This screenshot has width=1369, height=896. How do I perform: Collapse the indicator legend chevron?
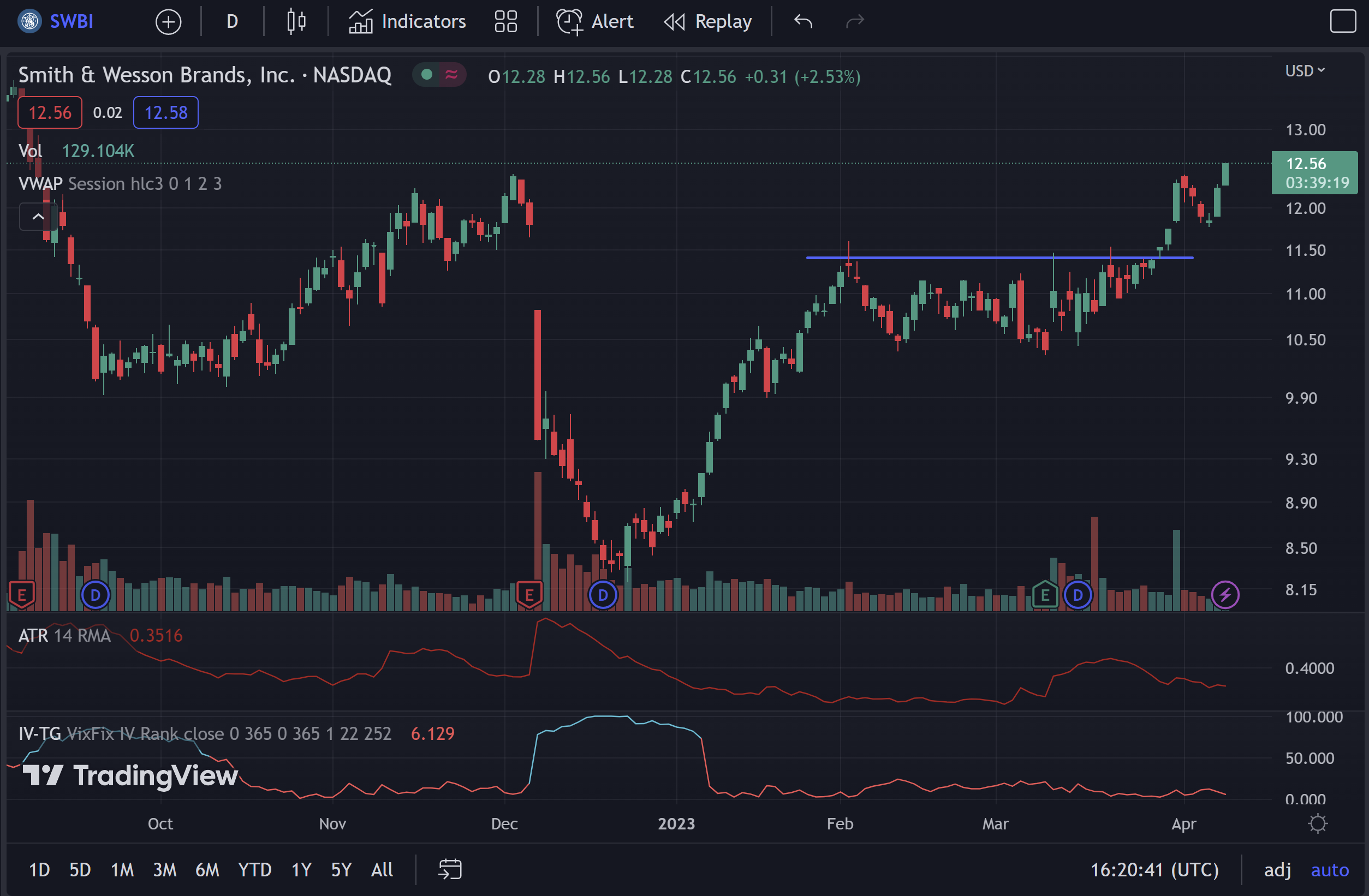click(x=38, y=217)
